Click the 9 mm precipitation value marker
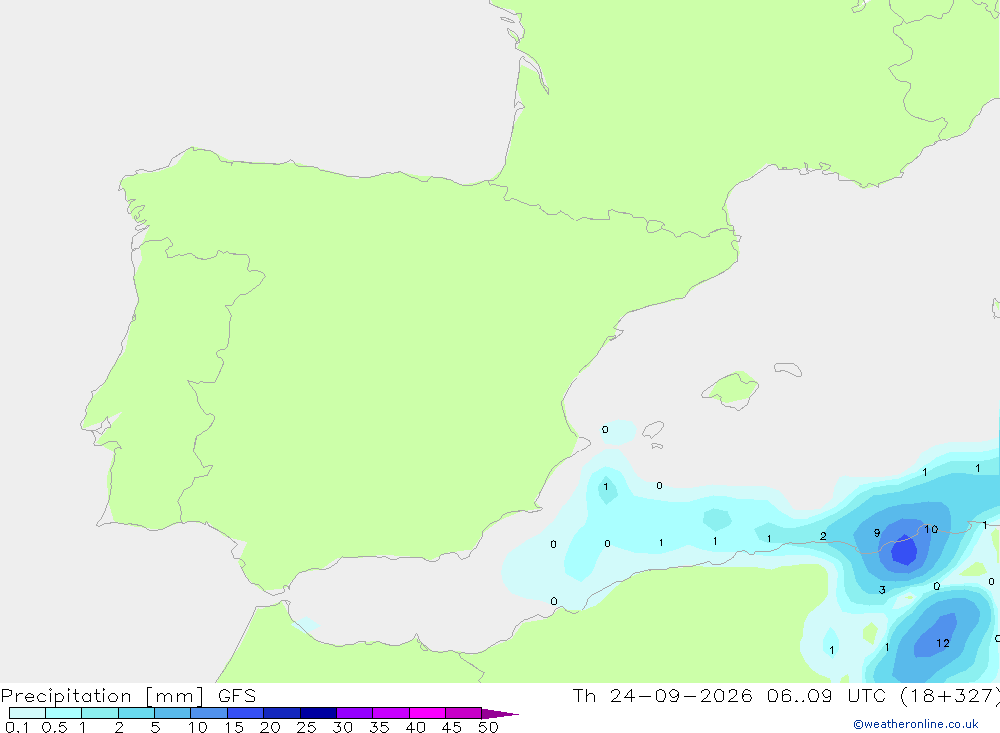 pyautogui.click(x=877, y=533)
